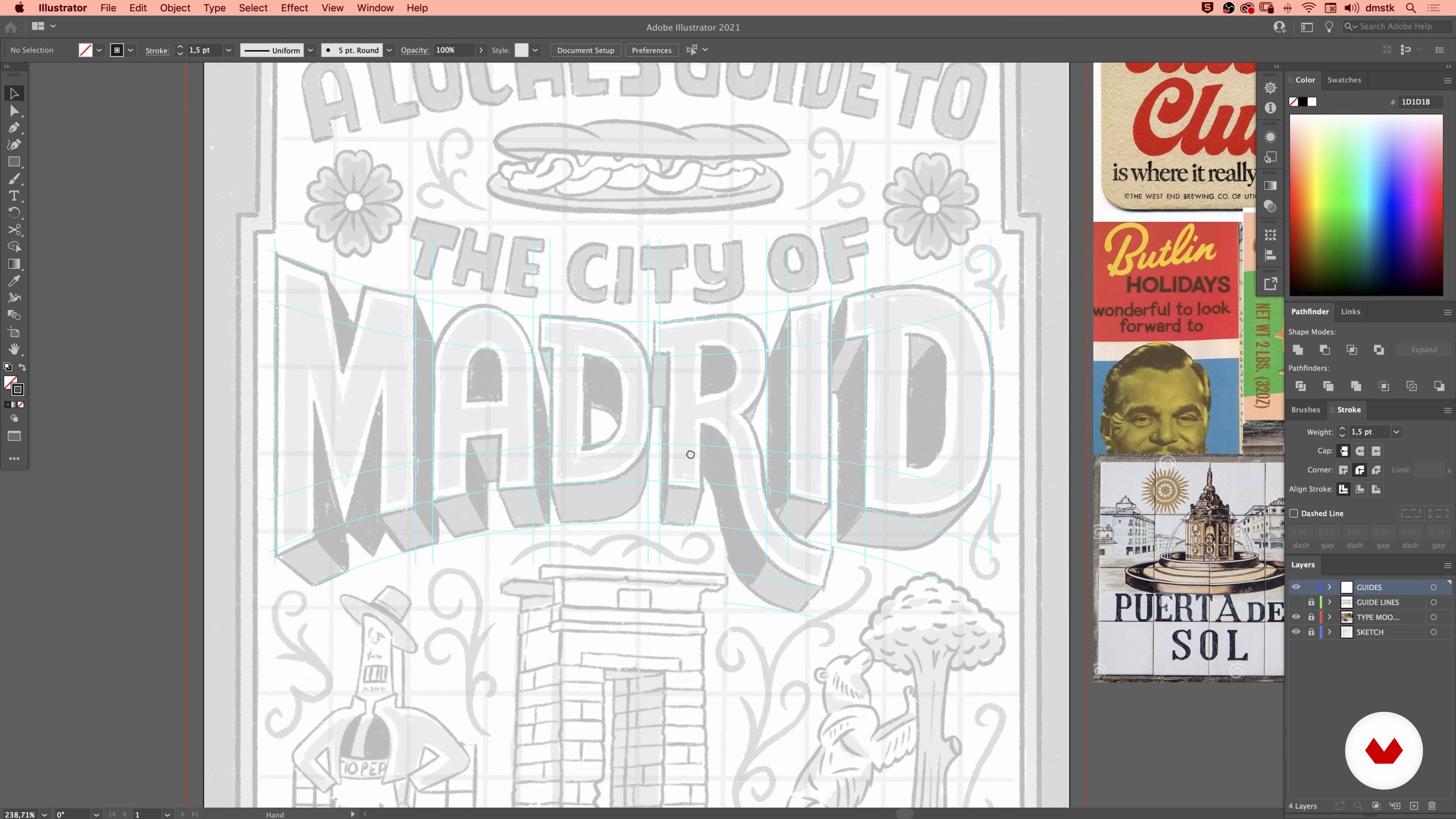
Task: Toggle lock on SKETCH layer
Action: (1311, 632)
